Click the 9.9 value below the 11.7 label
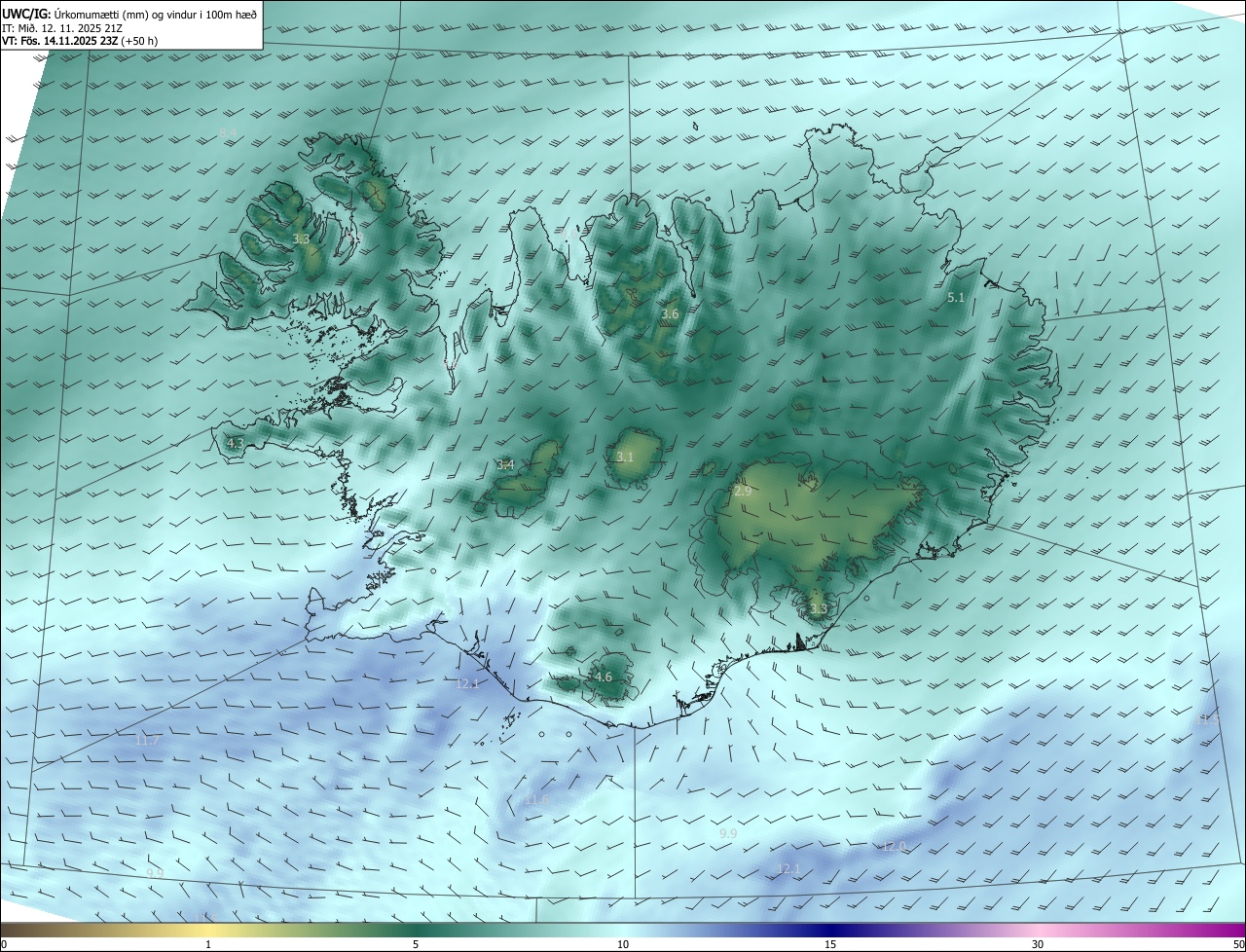 coord(155,873)
